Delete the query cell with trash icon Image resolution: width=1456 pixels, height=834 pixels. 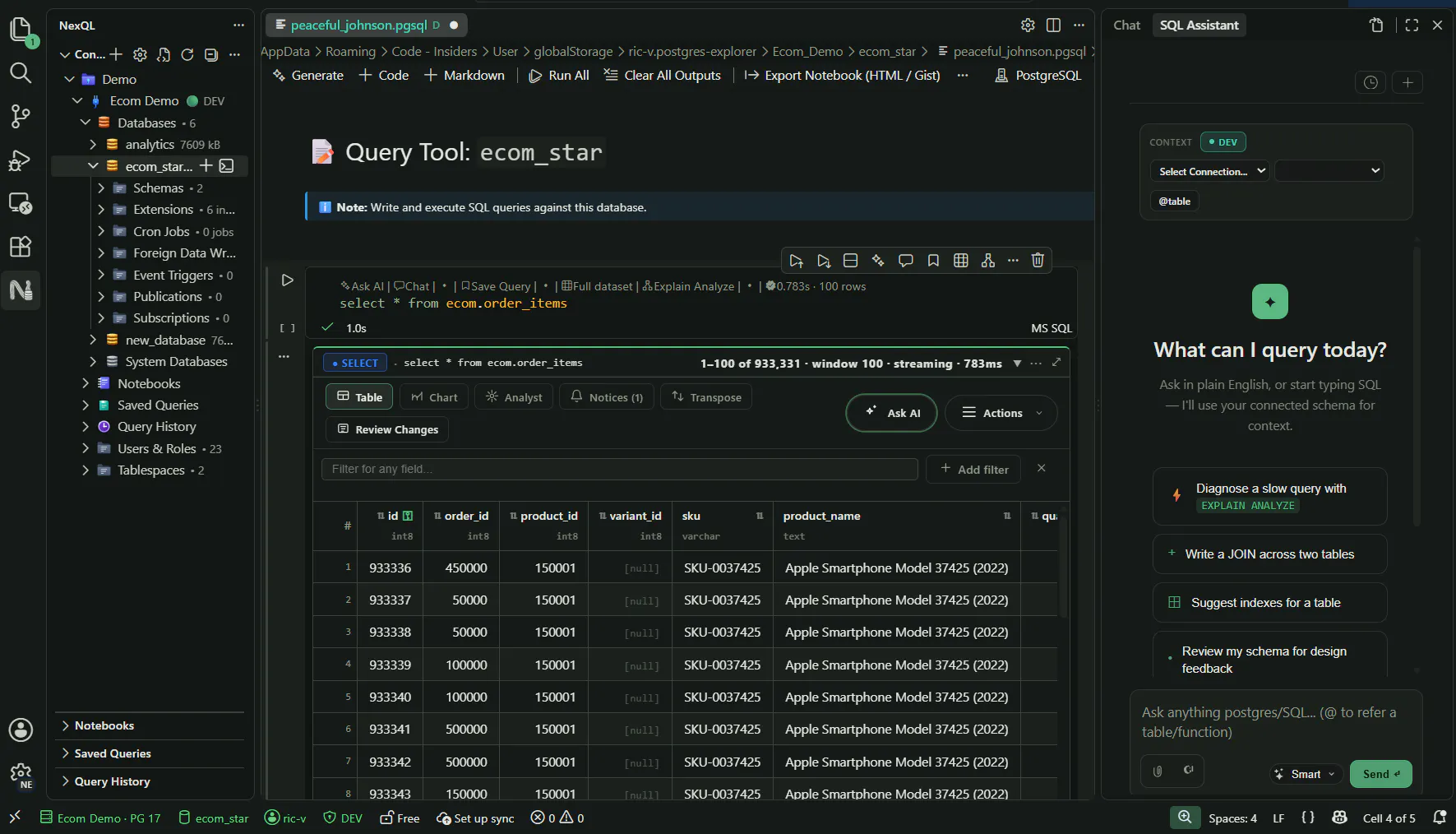pyautogui.click(x=1038, y=261)
